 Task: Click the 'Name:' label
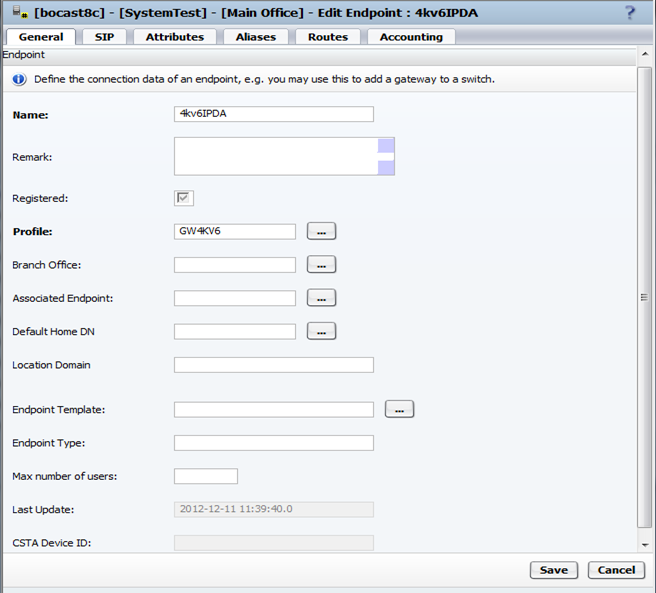coord(31,115)
